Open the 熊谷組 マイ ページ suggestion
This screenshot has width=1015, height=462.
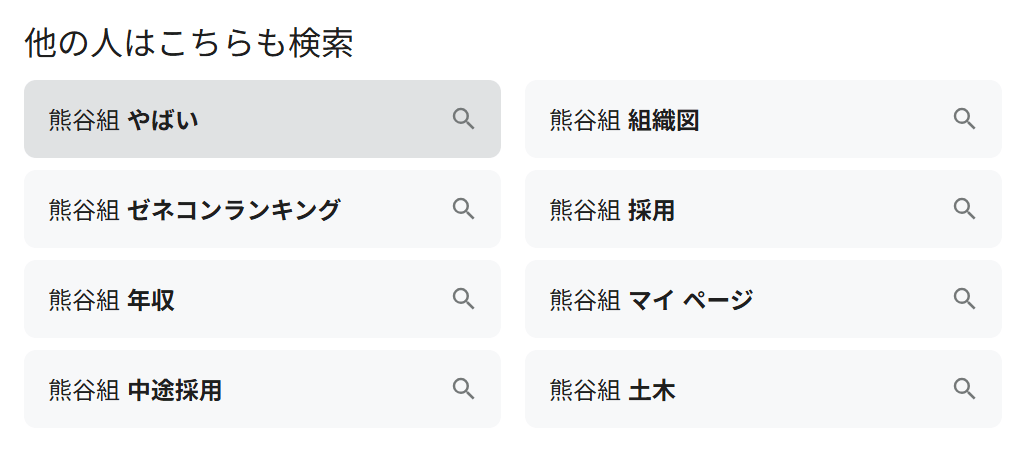651,300
